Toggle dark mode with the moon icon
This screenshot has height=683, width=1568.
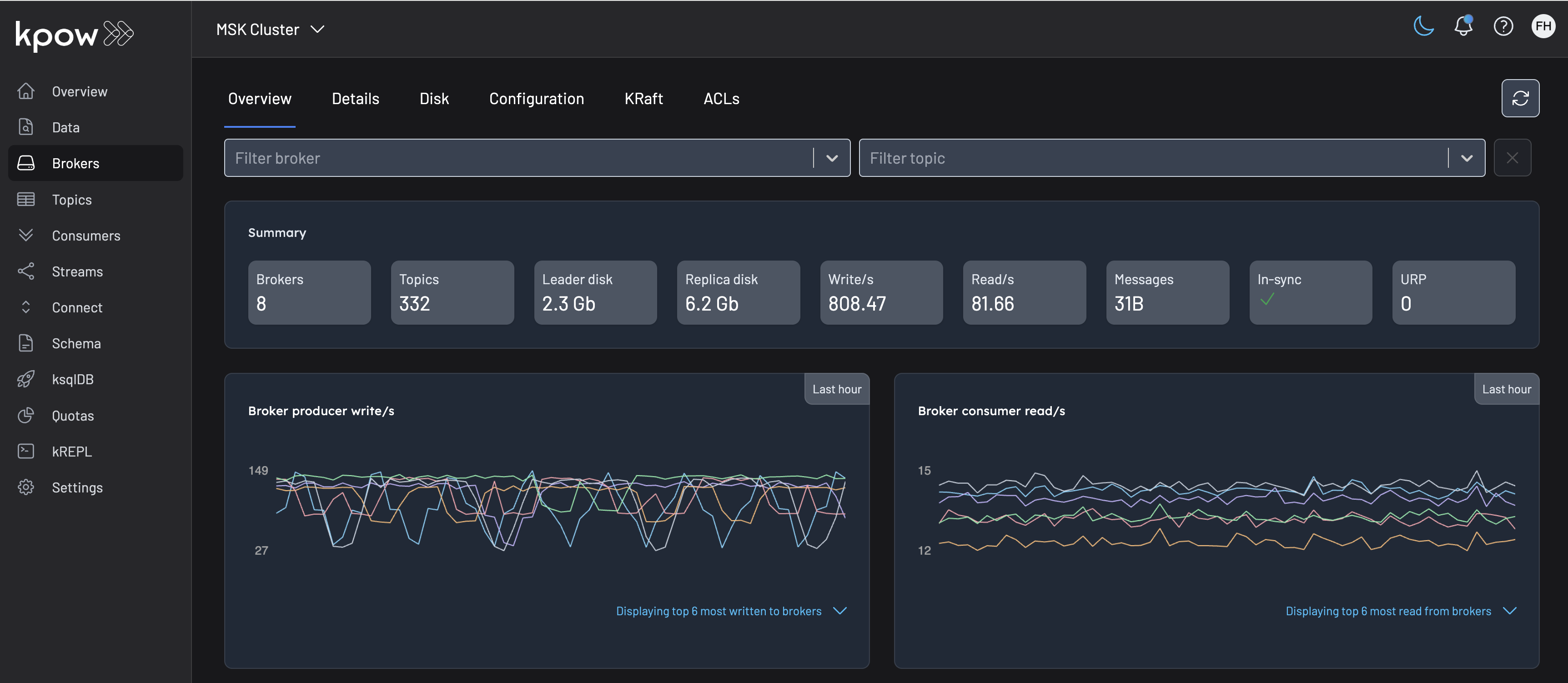click(x=1423, y=26)
